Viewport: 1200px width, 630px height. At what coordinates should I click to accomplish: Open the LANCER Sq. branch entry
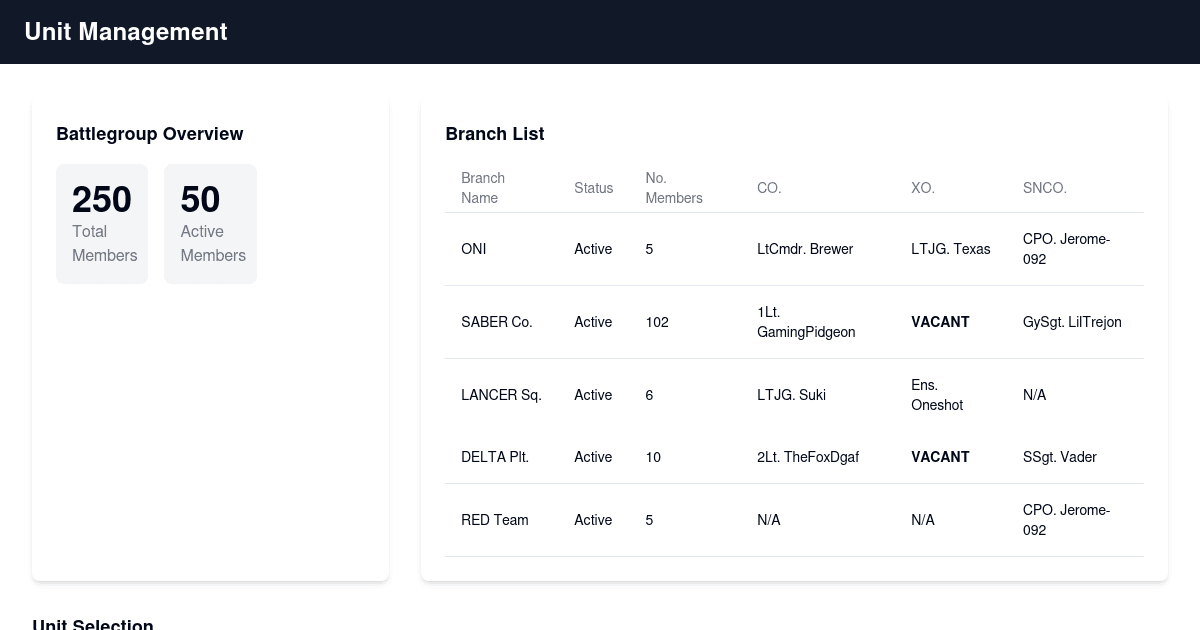[x=501, y=395]
